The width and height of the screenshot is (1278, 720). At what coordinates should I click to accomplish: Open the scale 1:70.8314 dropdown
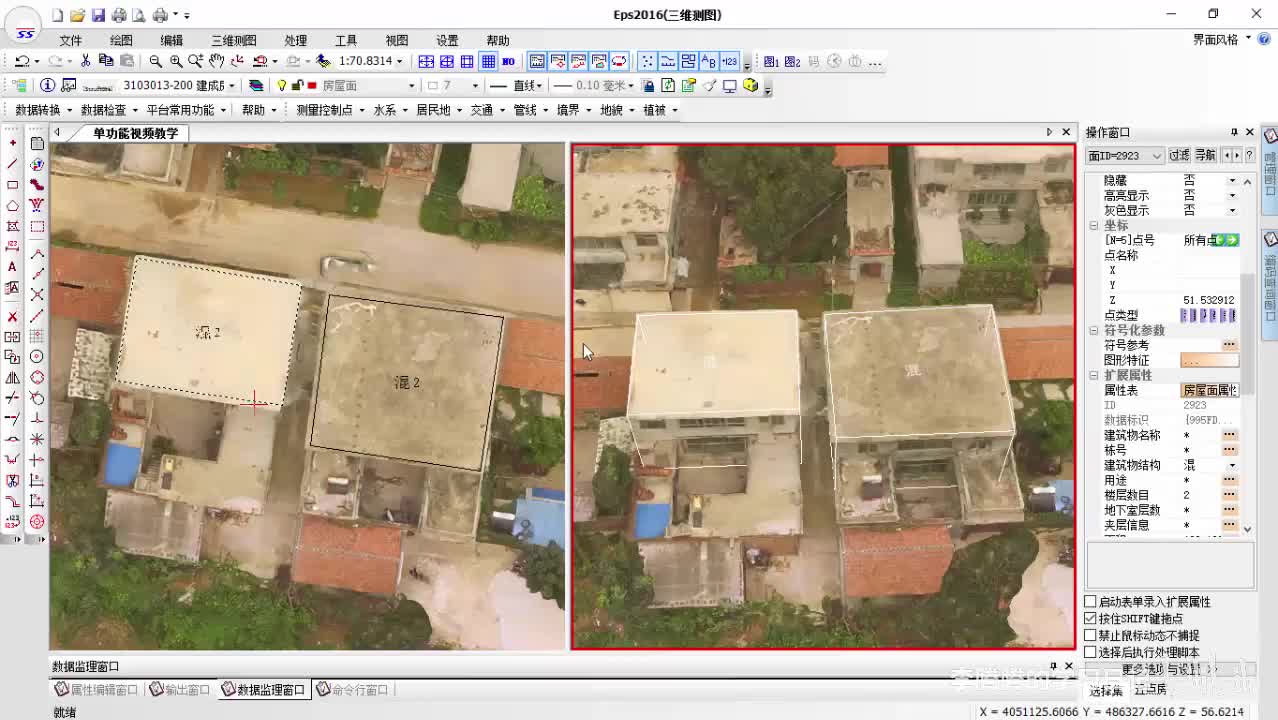tap(399, 61)
